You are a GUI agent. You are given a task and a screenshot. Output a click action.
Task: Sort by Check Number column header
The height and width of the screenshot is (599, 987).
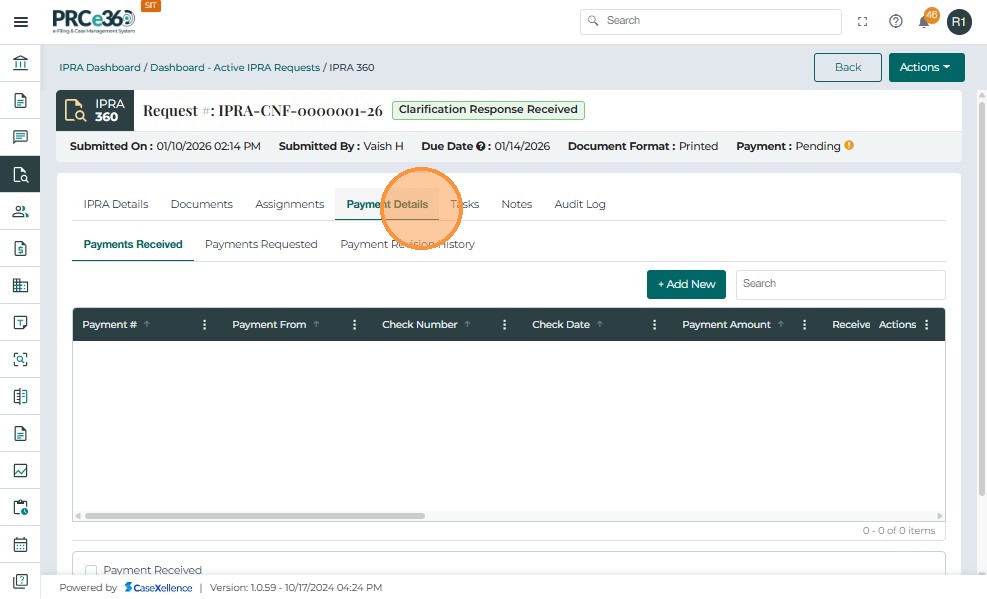tap(419, 325)
